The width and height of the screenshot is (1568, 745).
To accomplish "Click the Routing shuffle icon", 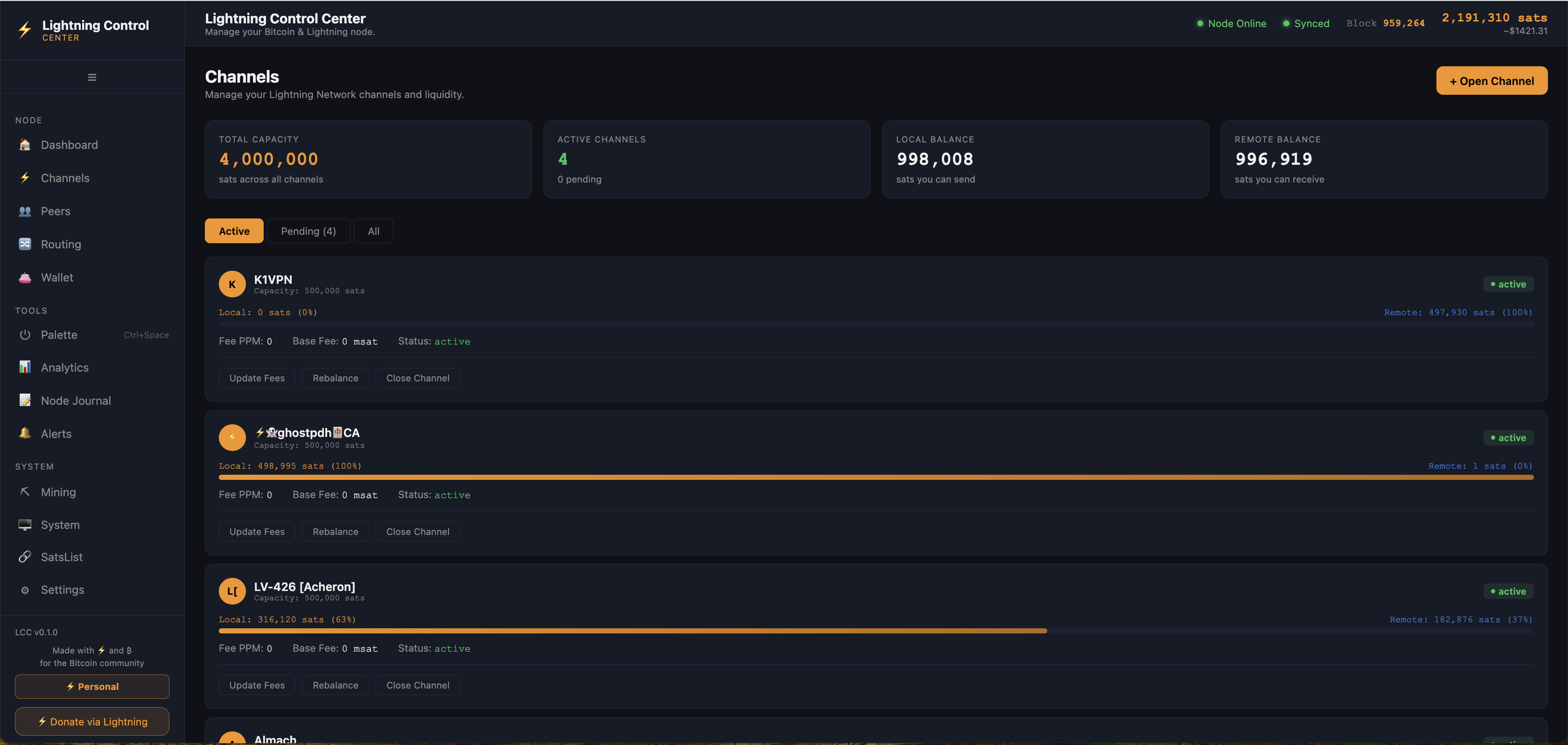I will pos(25,244).
